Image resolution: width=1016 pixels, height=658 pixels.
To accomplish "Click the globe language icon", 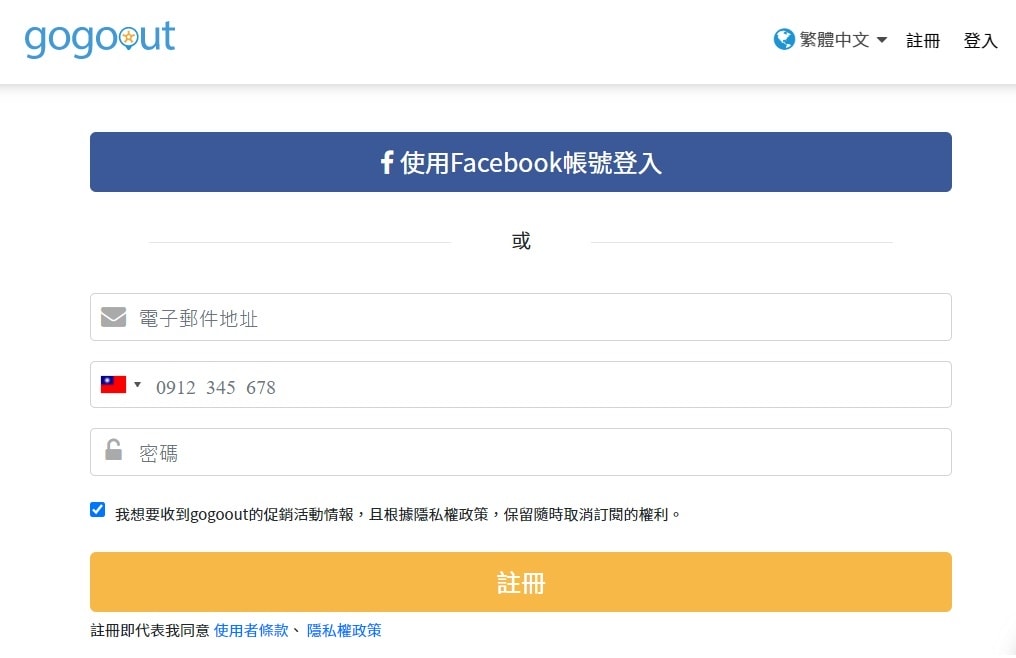I will pos(784,40).
